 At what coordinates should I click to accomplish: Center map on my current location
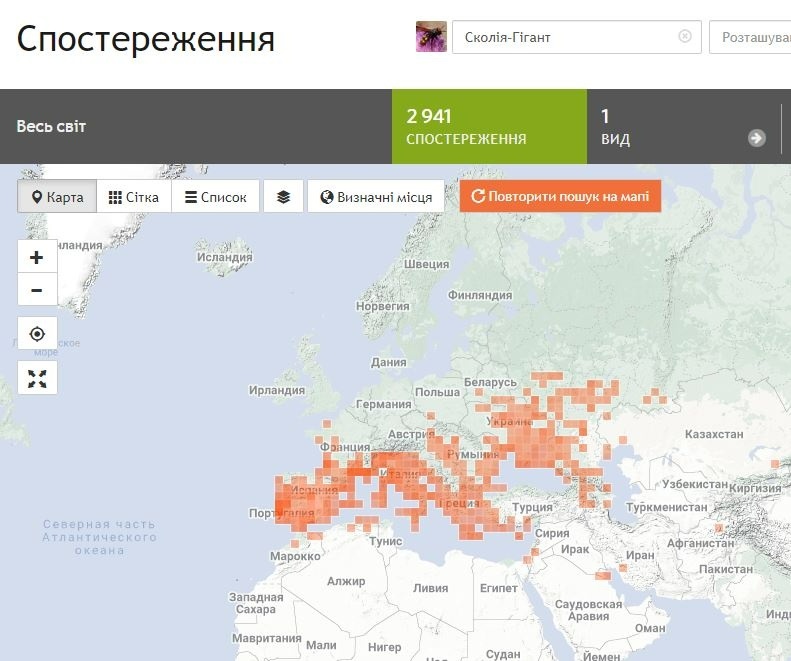(37, 334)
